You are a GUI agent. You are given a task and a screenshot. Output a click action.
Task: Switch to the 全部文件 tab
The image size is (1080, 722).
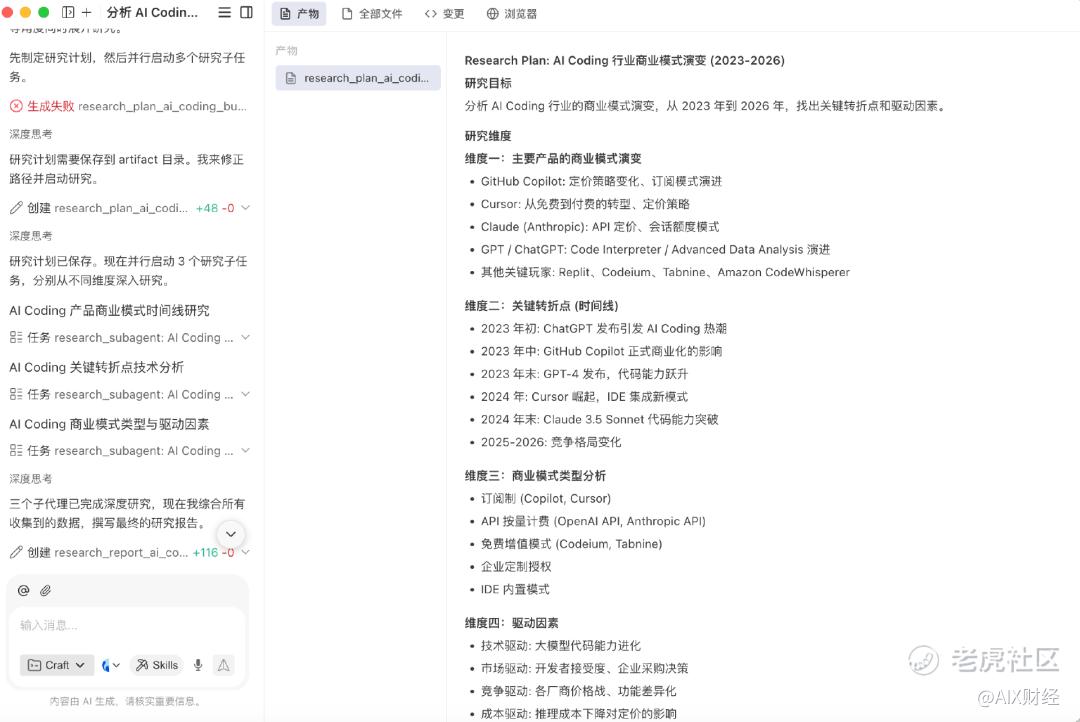[x=372, y=14]
